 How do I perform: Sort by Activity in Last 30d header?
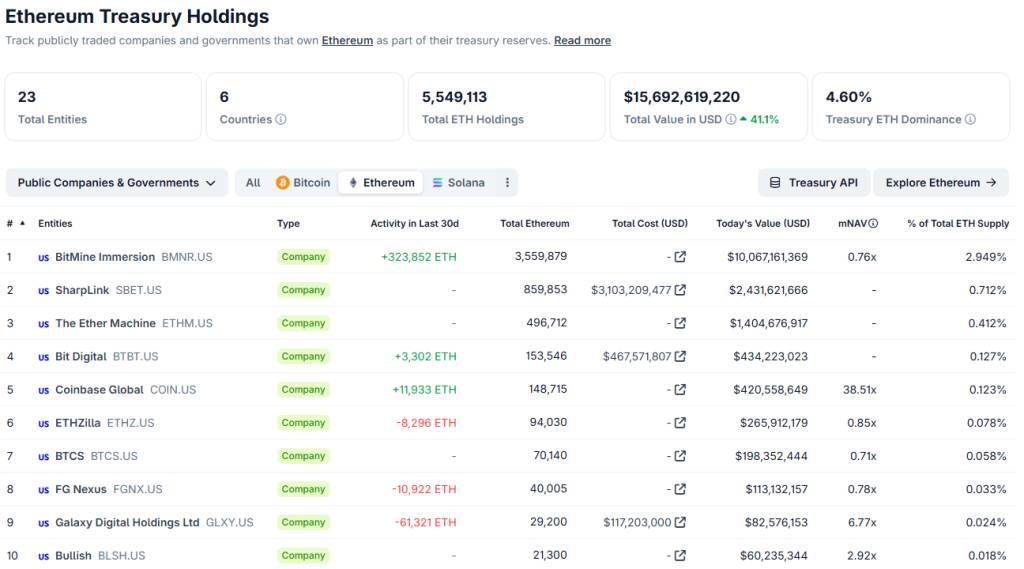coord(415,223)
